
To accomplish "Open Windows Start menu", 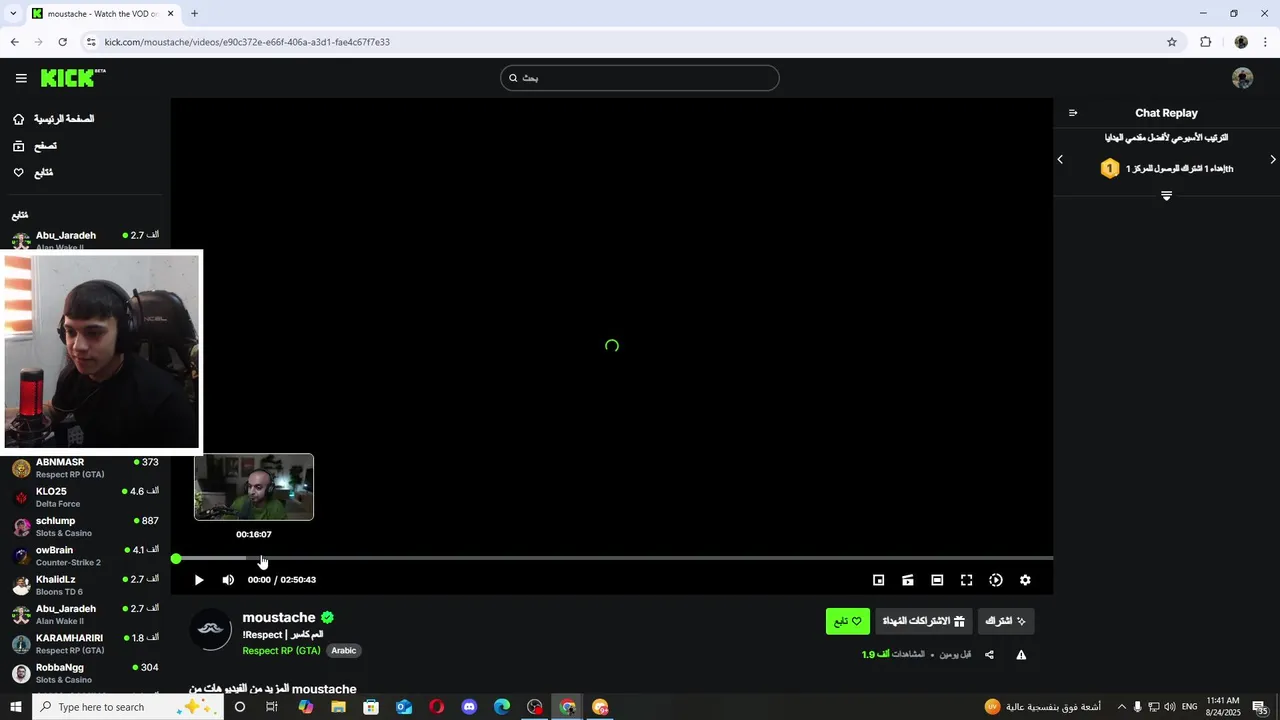I will pos(15,707).
